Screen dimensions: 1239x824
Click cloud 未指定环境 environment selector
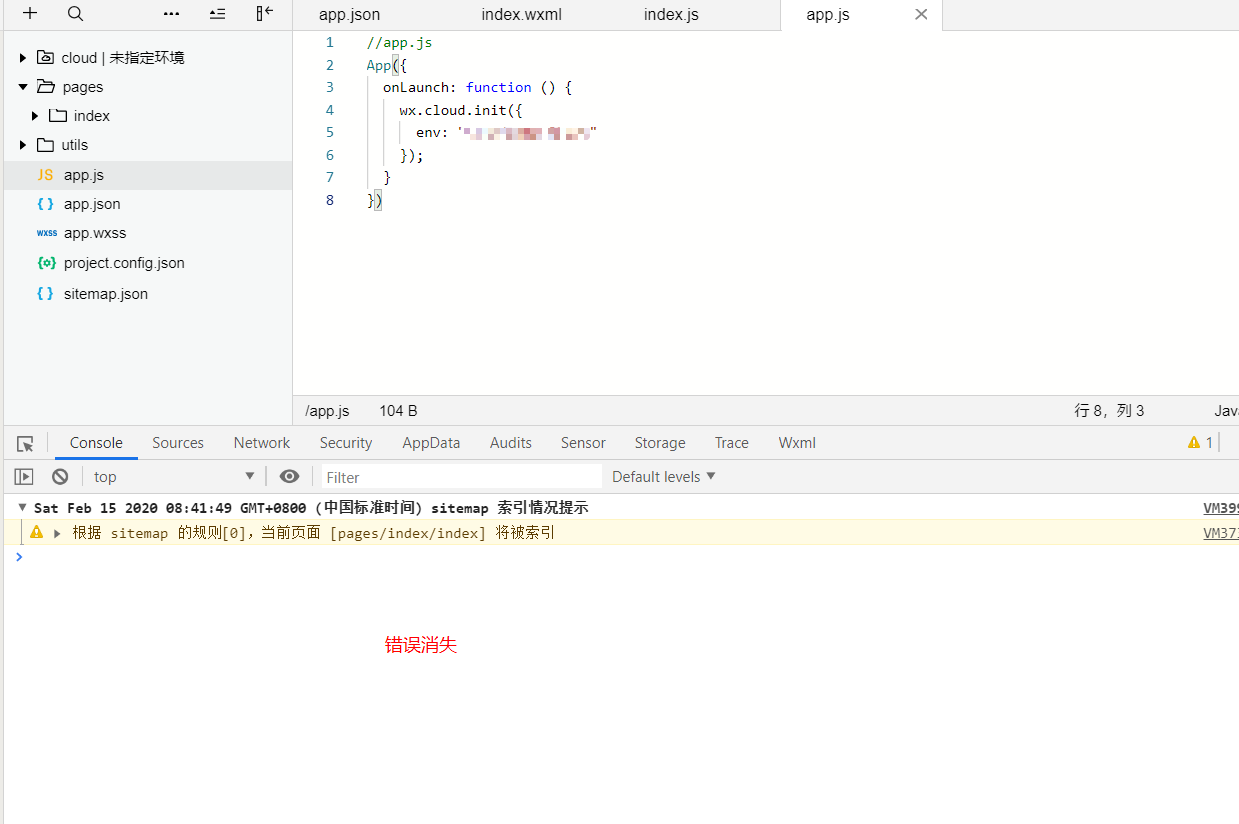[x=113, y=57]
